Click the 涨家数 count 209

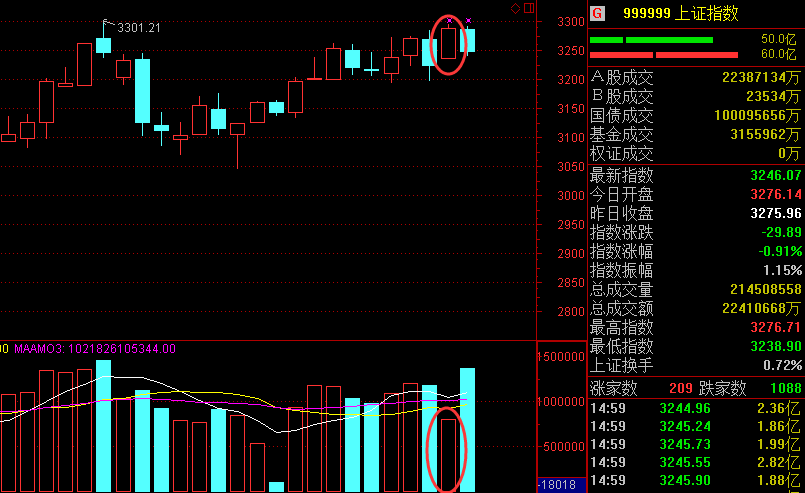(x=681, y=388)
